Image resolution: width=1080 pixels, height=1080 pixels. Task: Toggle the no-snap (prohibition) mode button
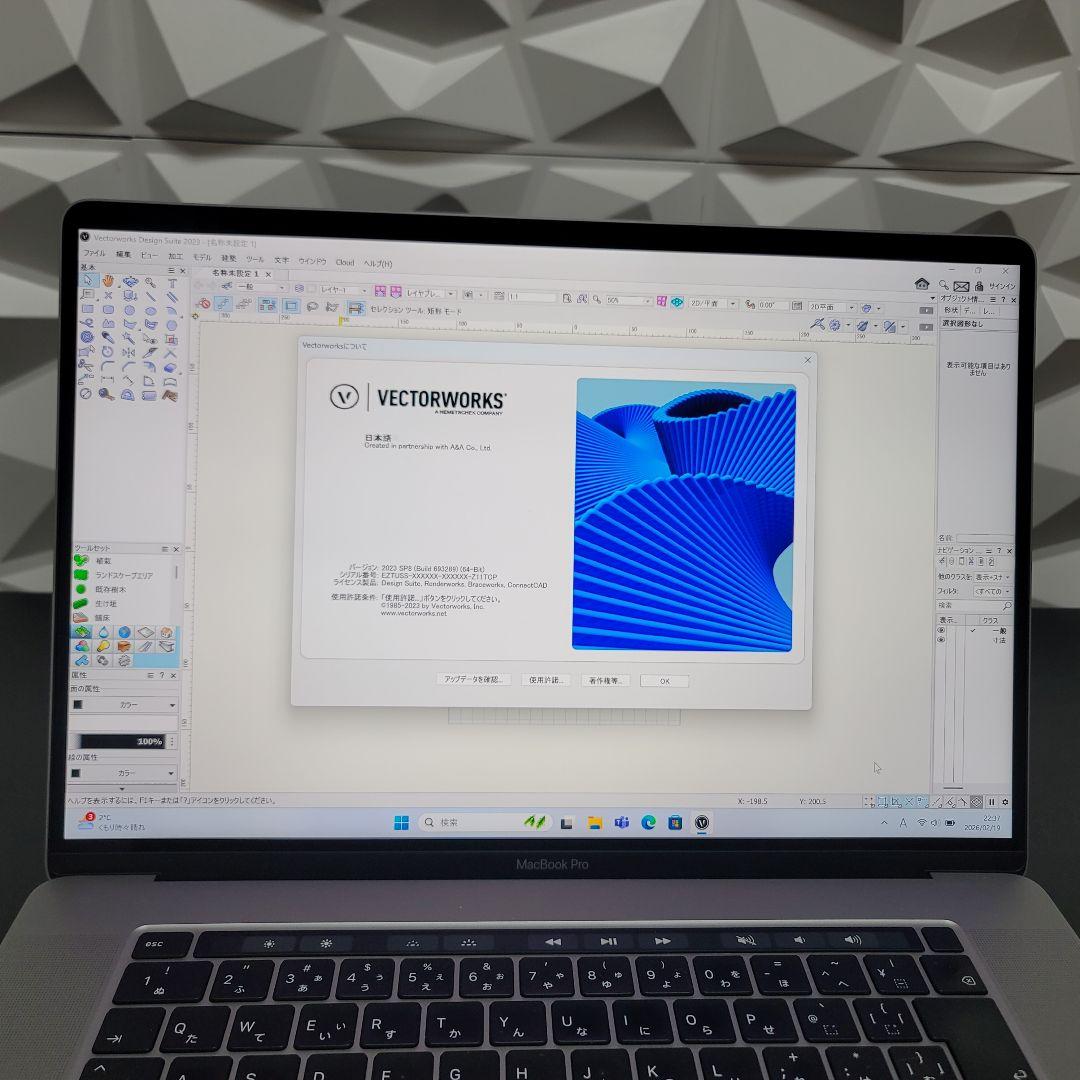[x=908, y=801]
